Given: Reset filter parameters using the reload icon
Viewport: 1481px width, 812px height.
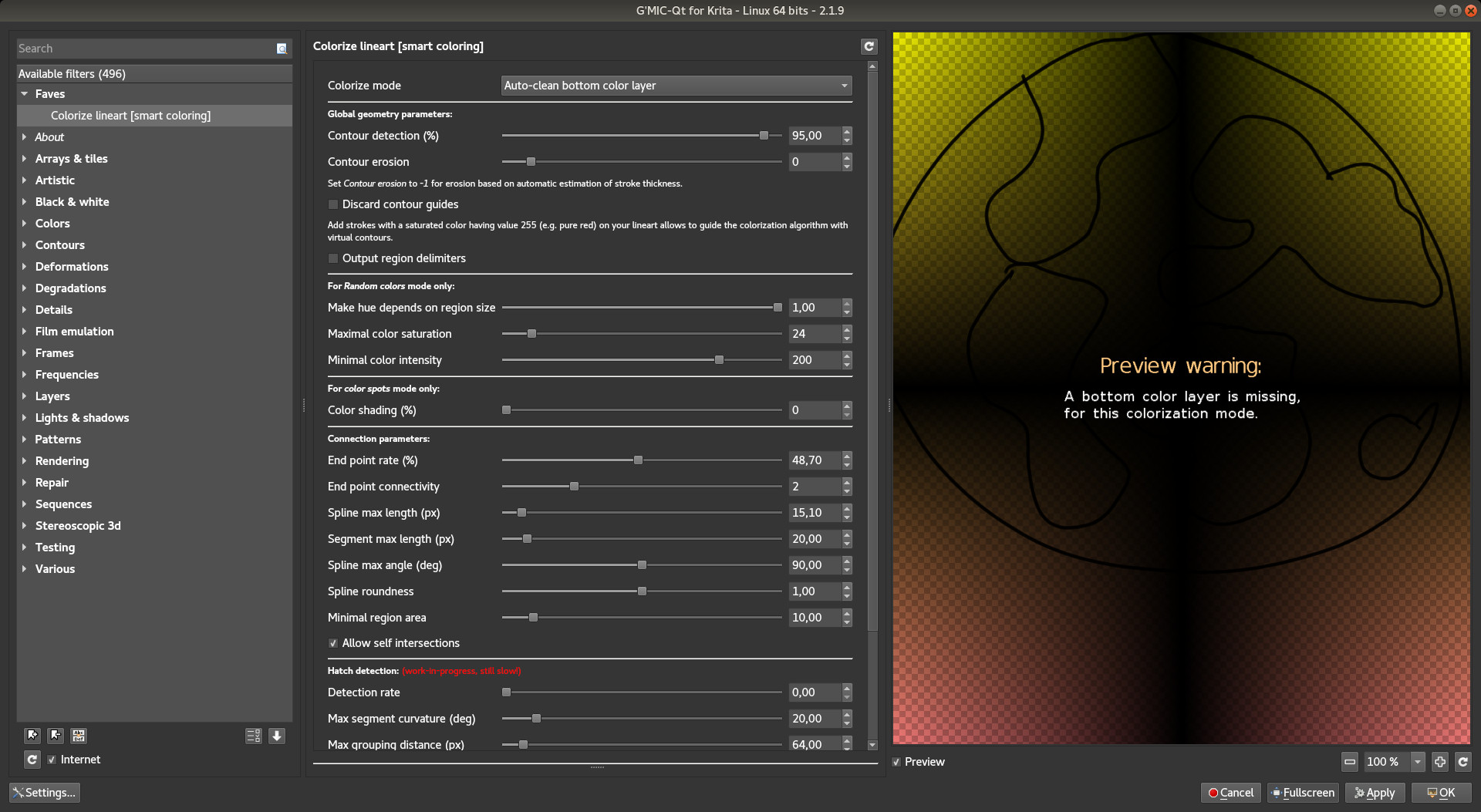Looking at the screenshot, I should [x=869, y=46].
